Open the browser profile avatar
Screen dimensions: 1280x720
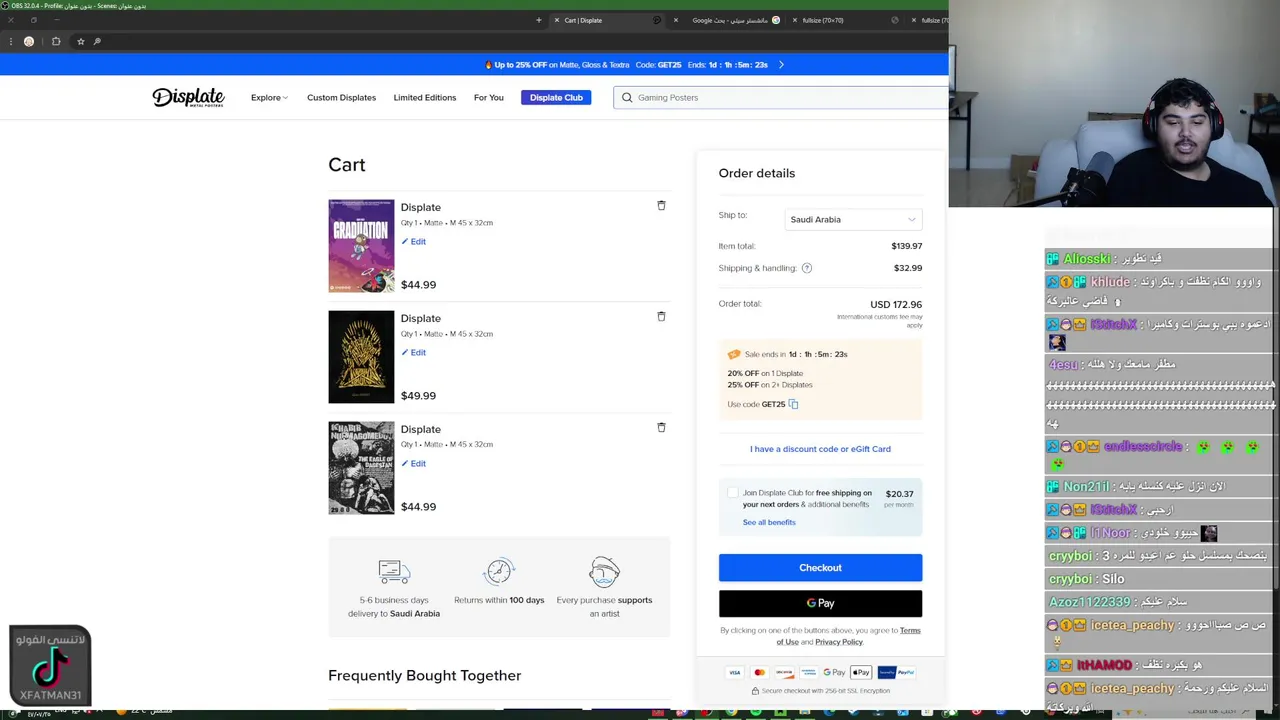[x=29, y=41]
